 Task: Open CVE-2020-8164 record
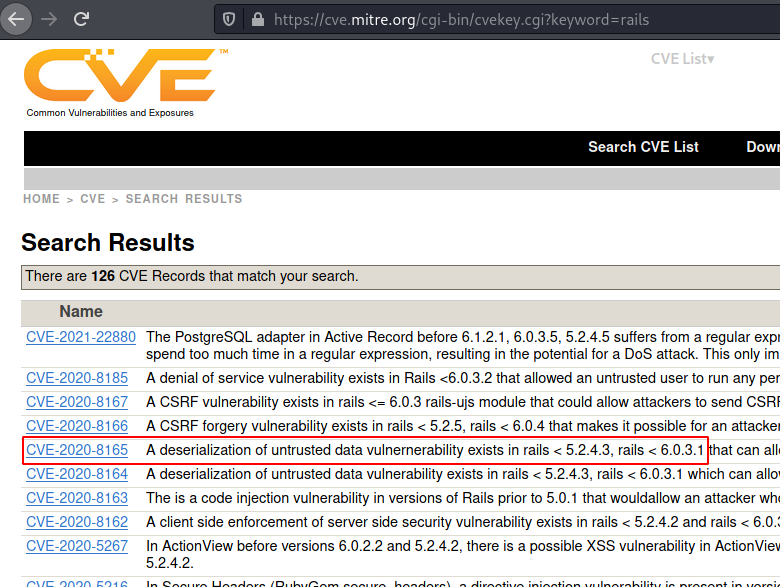(77, 474)
